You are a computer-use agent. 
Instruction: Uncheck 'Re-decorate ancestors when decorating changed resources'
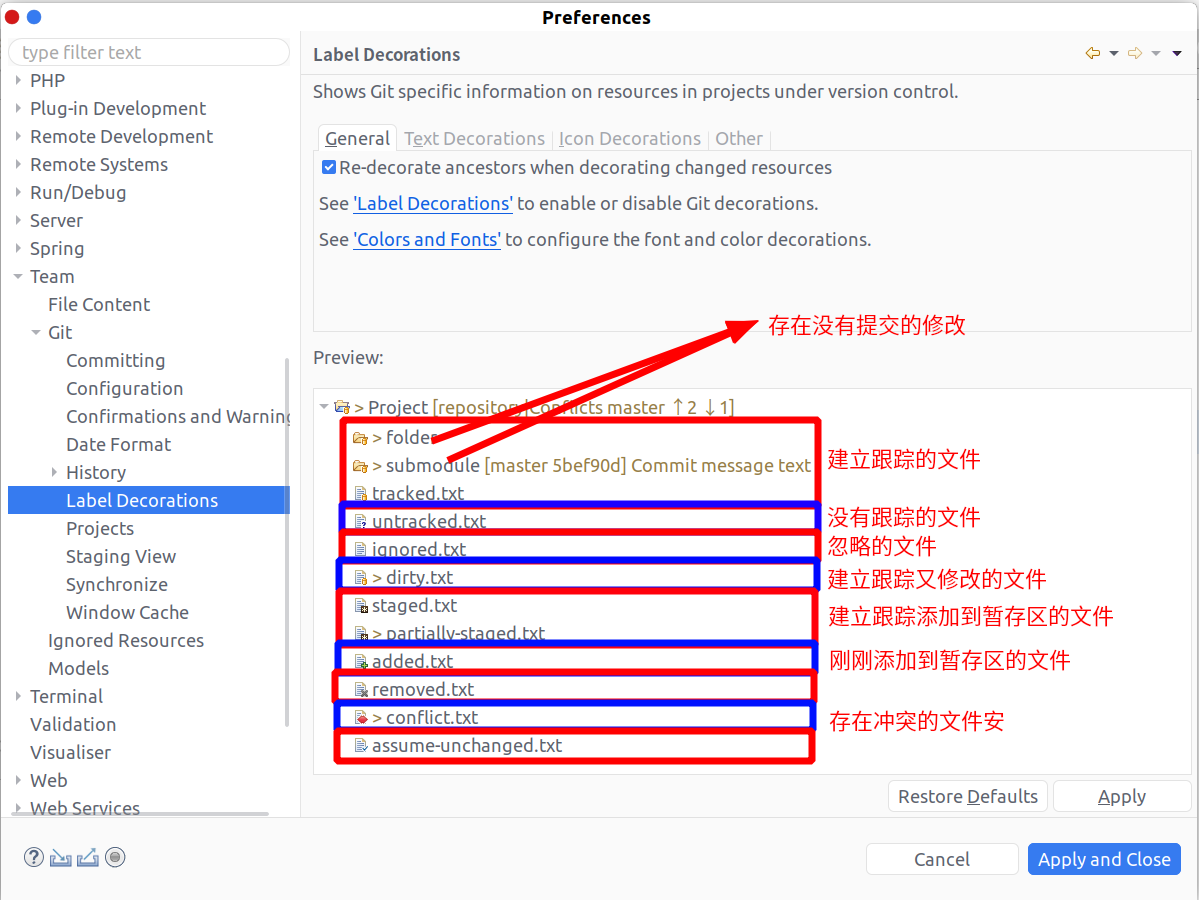pos(328,167)
